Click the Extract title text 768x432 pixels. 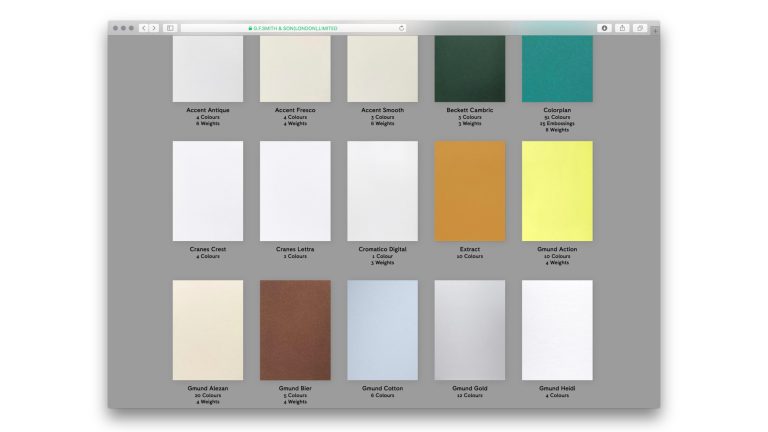click(x=470, y=249)
